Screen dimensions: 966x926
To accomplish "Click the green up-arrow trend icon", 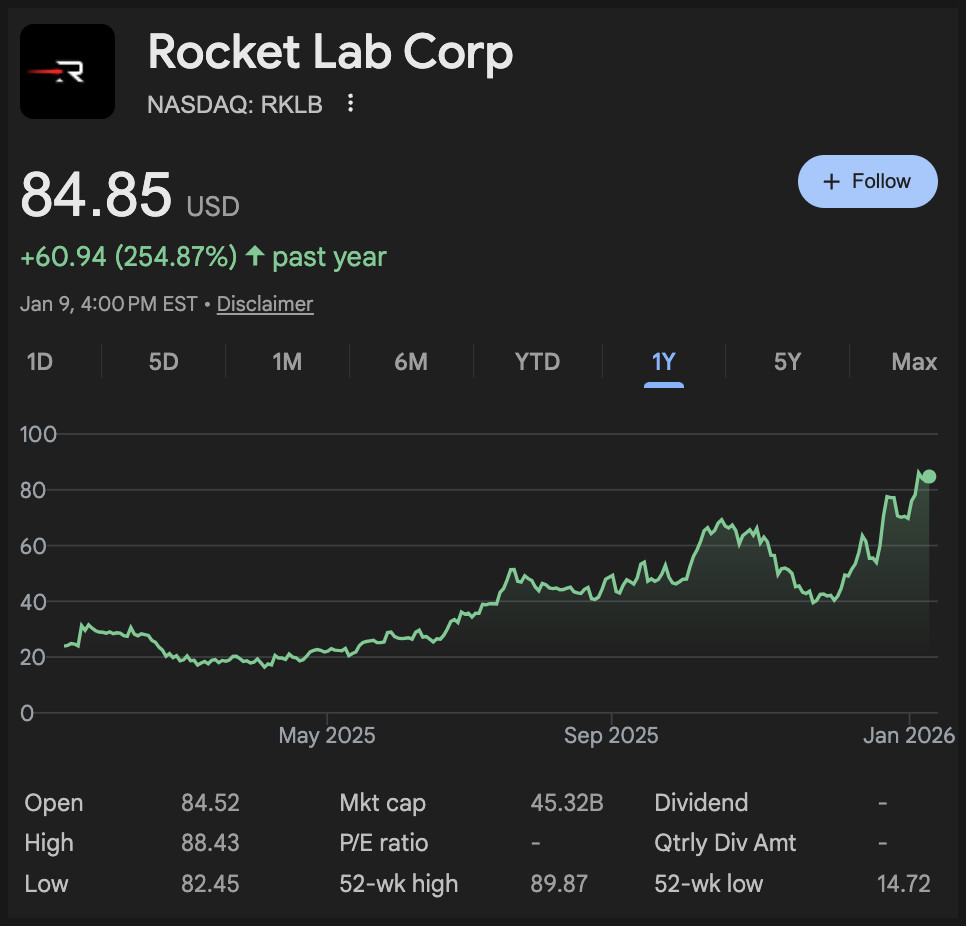I will click(x=255, y=257).
